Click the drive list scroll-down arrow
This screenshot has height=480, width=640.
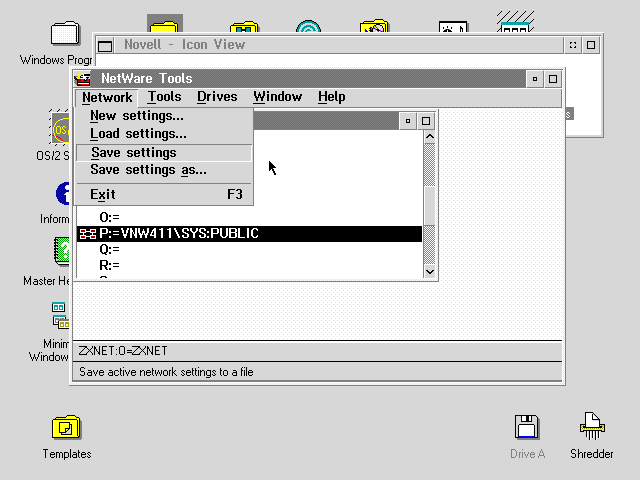point(429,271)
